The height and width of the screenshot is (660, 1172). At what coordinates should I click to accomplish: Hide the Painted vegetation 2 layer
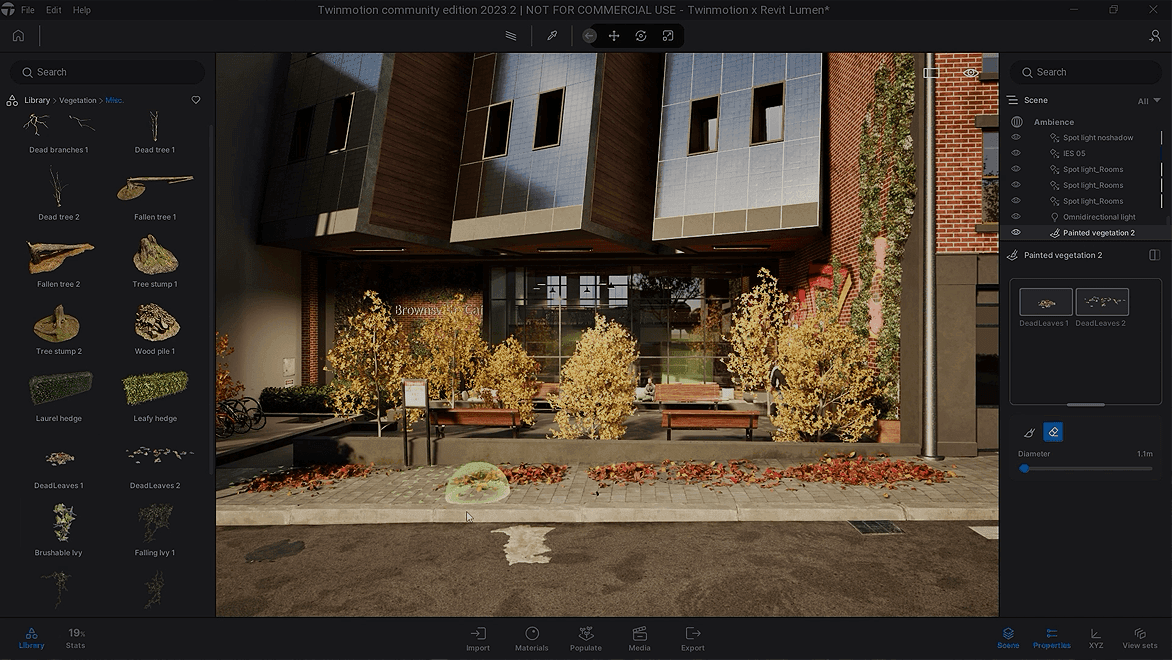[1016, 232]
